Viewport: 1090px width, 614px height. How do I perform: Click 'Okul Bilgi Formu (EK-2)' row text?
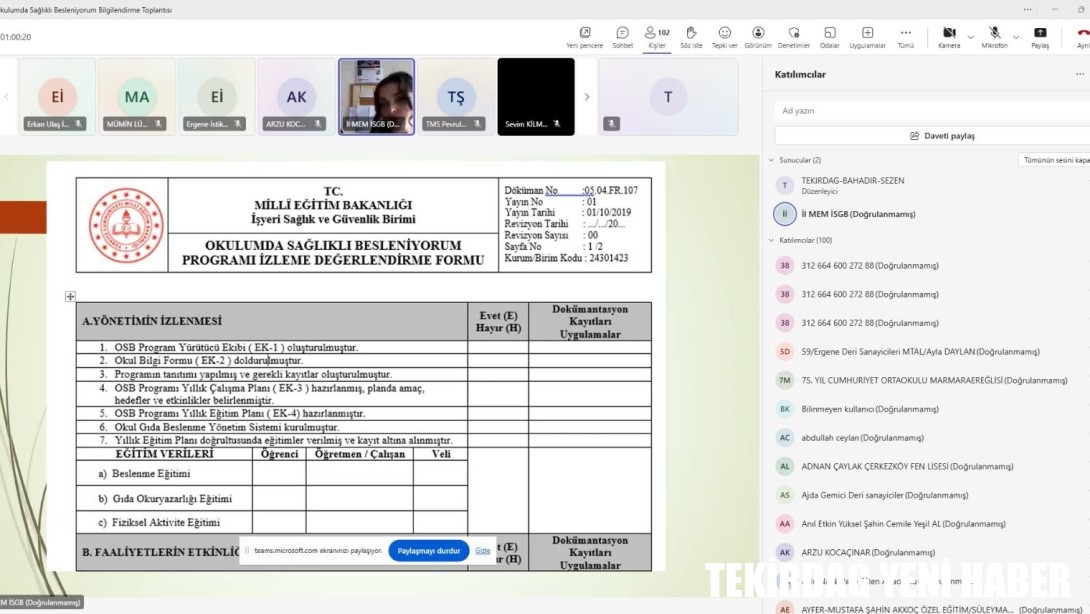pos(209,361)
